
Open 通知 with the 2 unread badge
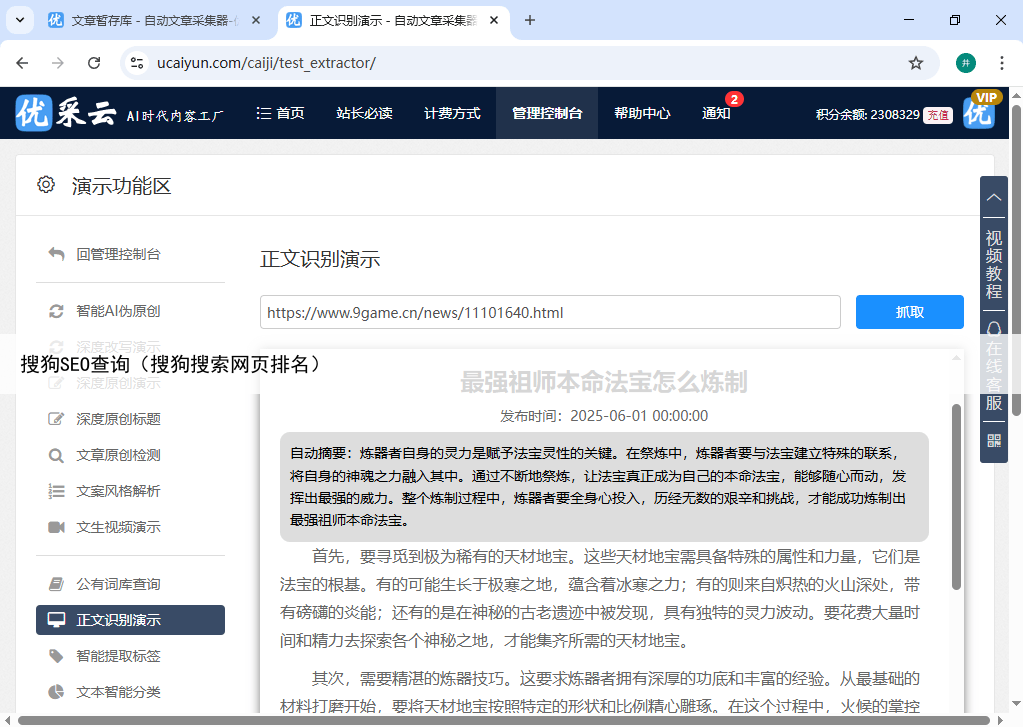coord(716,113)
